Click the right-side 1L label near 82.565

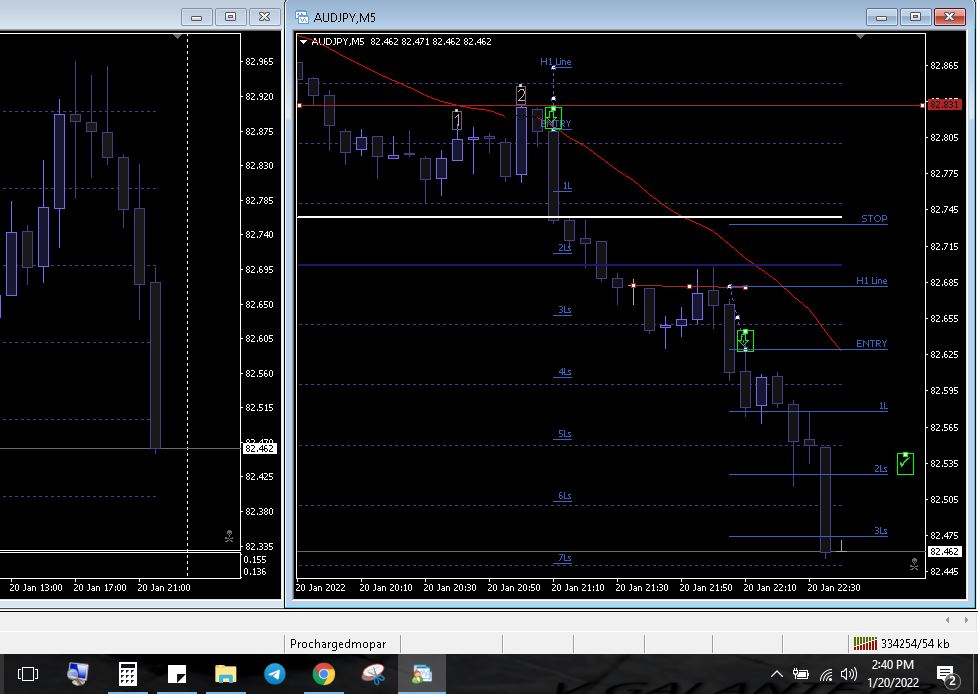click(x=883, y=406)
